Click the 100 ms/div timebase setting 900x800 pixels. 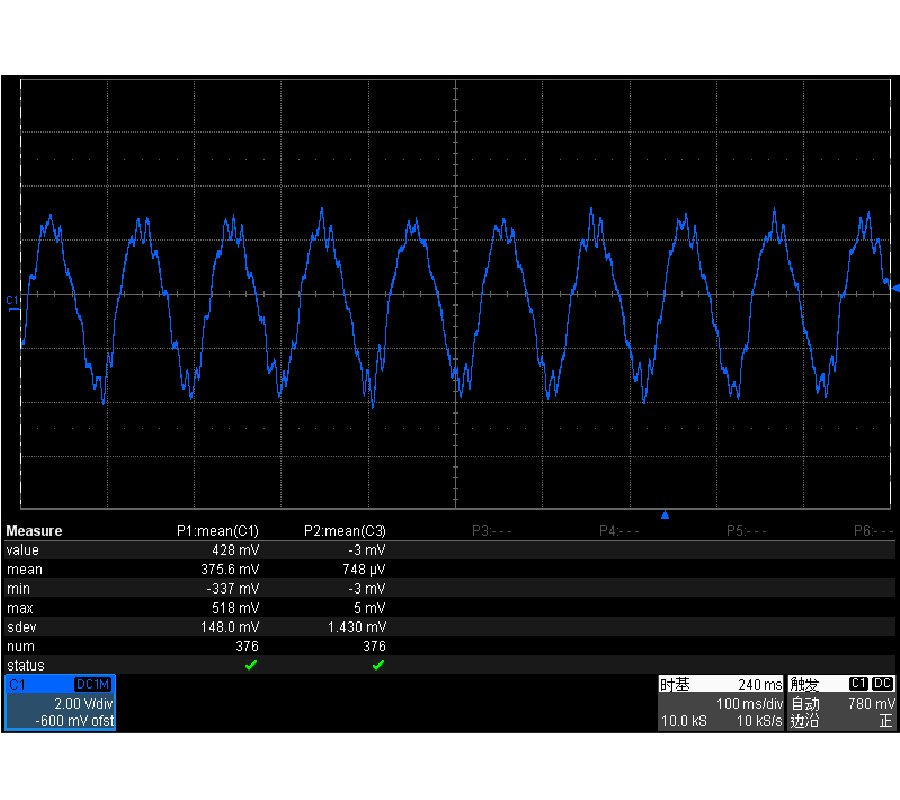click(749, 704)
